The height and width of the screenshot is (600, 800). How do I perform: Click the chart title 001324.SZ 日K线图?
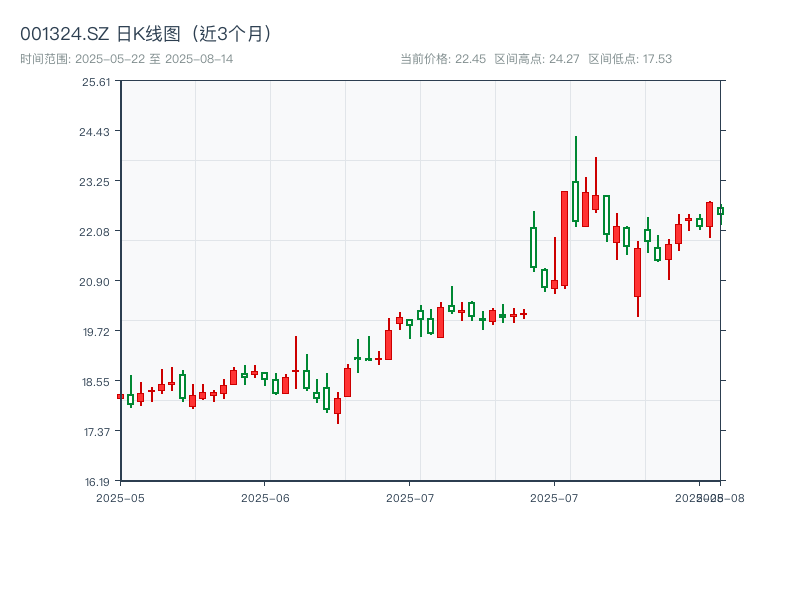tap(147, 33)
